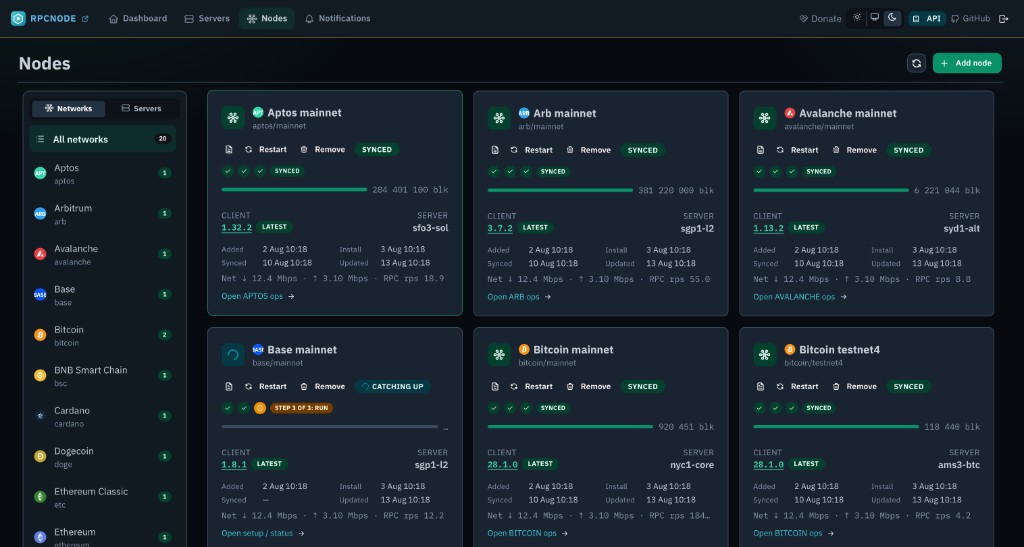The height and width of the screenshot is (547, 1024).
Task: Filter by Dogecoin network
Action: pyautogui.click(x=103, y=457)
